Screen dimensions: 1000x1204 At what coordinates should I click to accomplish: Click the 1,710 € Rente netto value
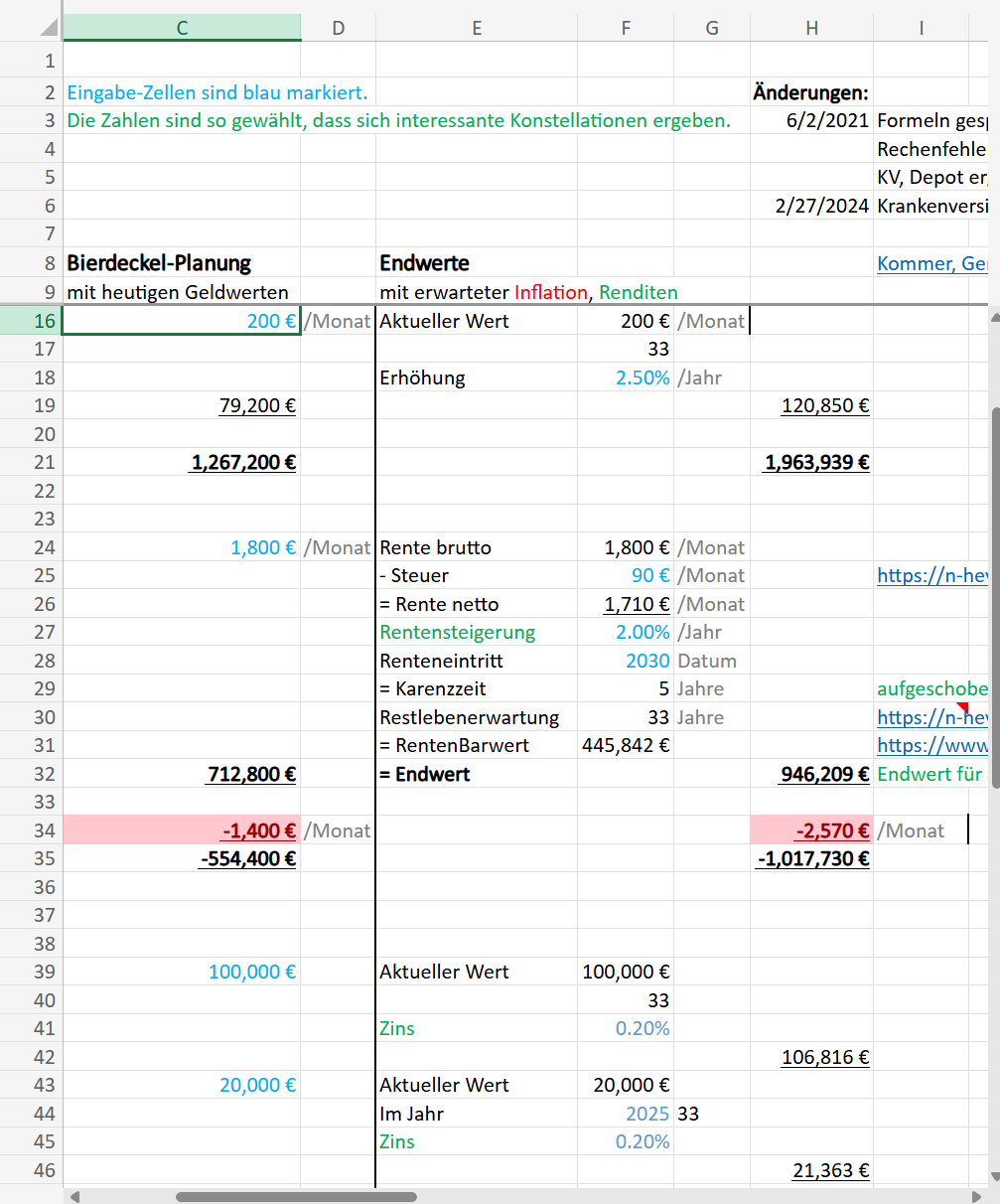626,604
